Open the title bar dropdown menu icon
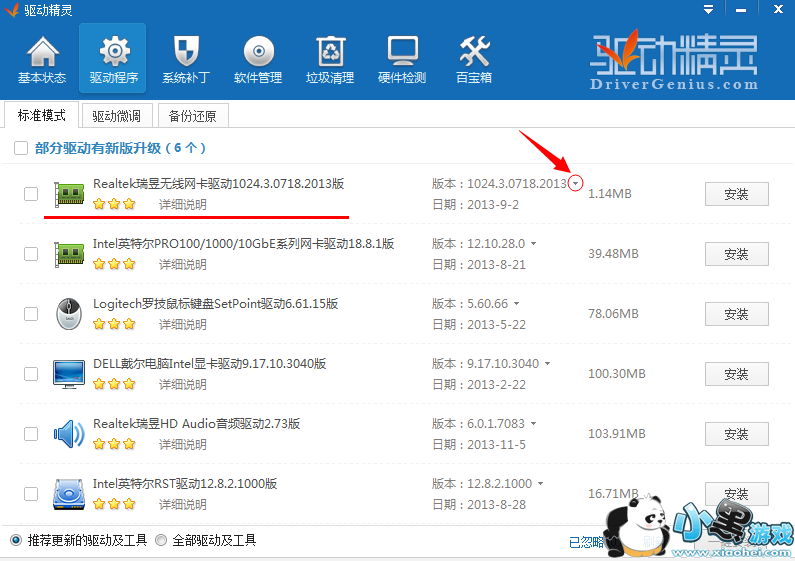Viewport: 795px width, 561px height. [x=708, y=9]
